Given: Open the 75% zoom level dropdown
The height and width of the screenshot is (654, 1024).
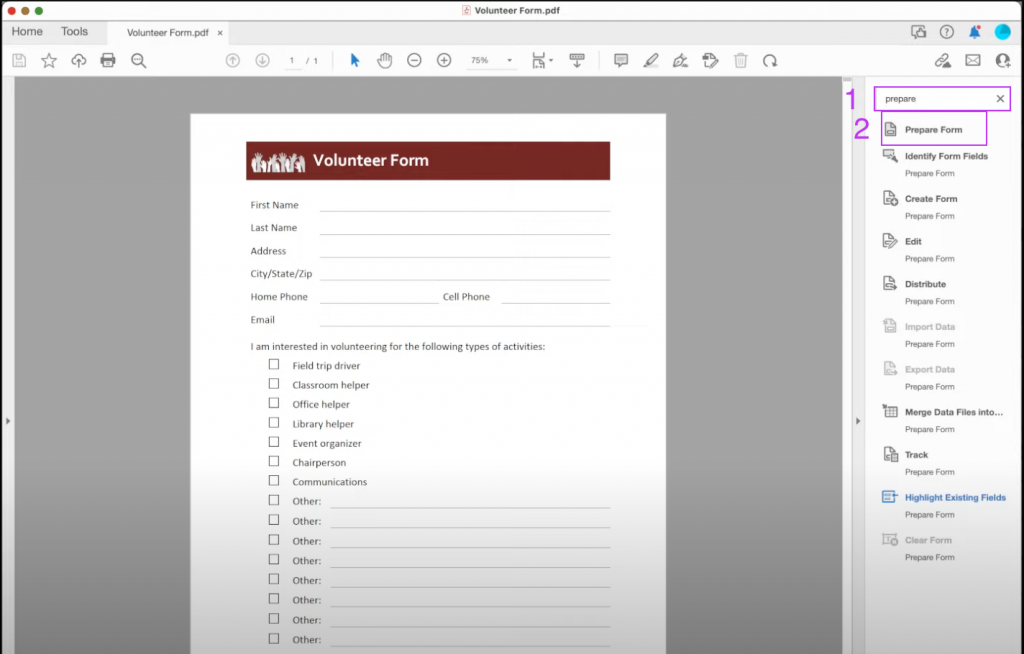Looking at the screenshot, I should [490, 60].
